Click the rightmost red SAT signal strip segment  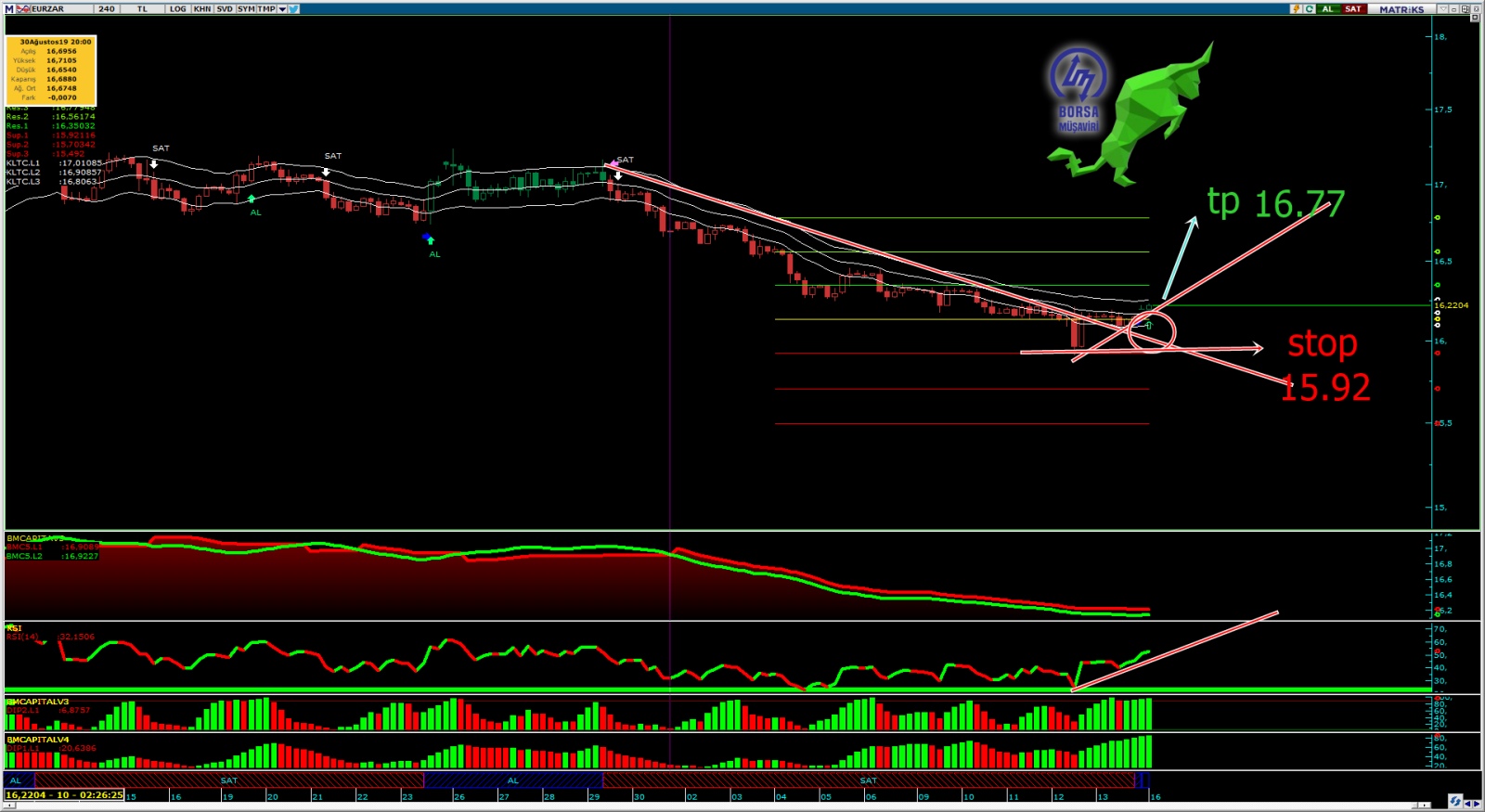pos(869,780)
